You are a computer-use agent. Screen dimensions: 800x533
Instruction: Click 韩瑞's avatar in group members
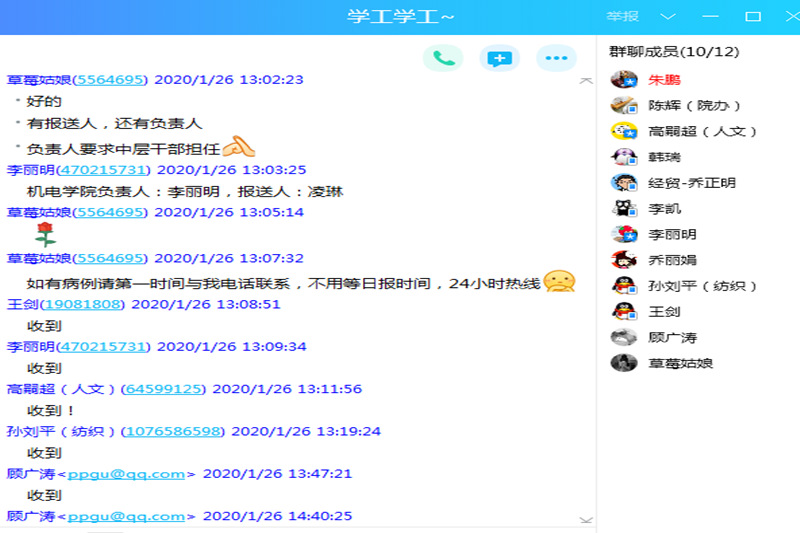coord(625,157)
